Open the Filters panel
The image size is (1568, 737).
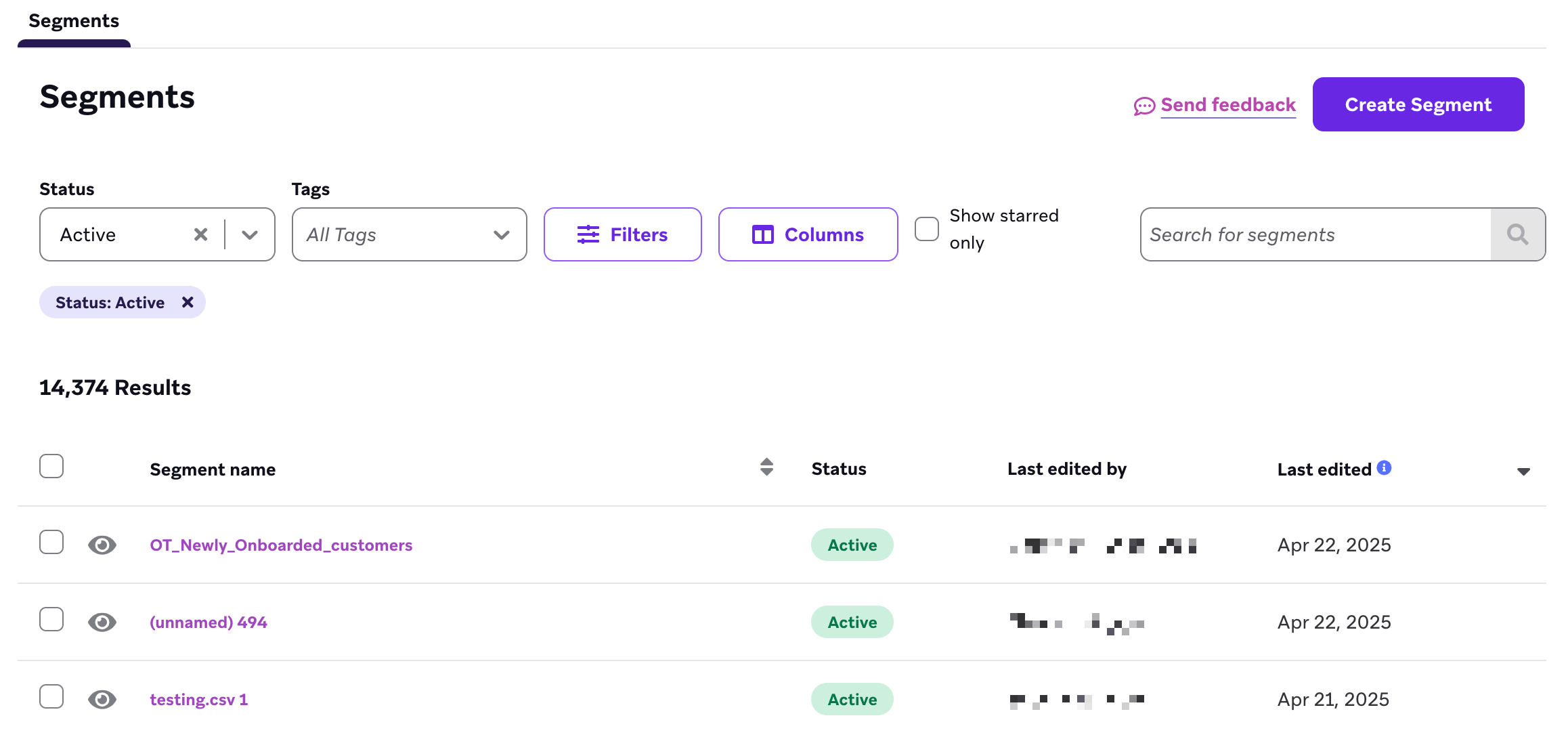tap(622, 234)
